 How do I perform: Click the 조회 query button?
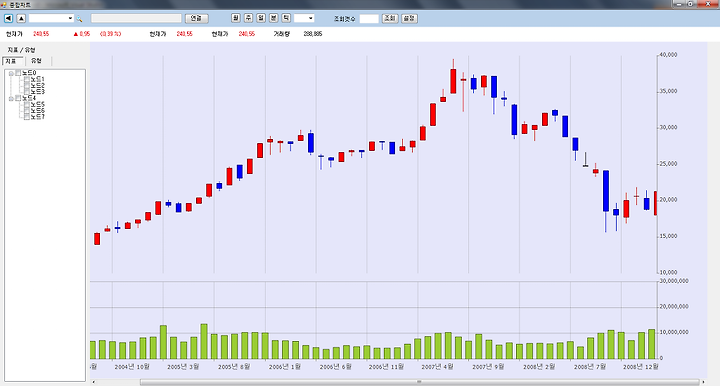390,18
